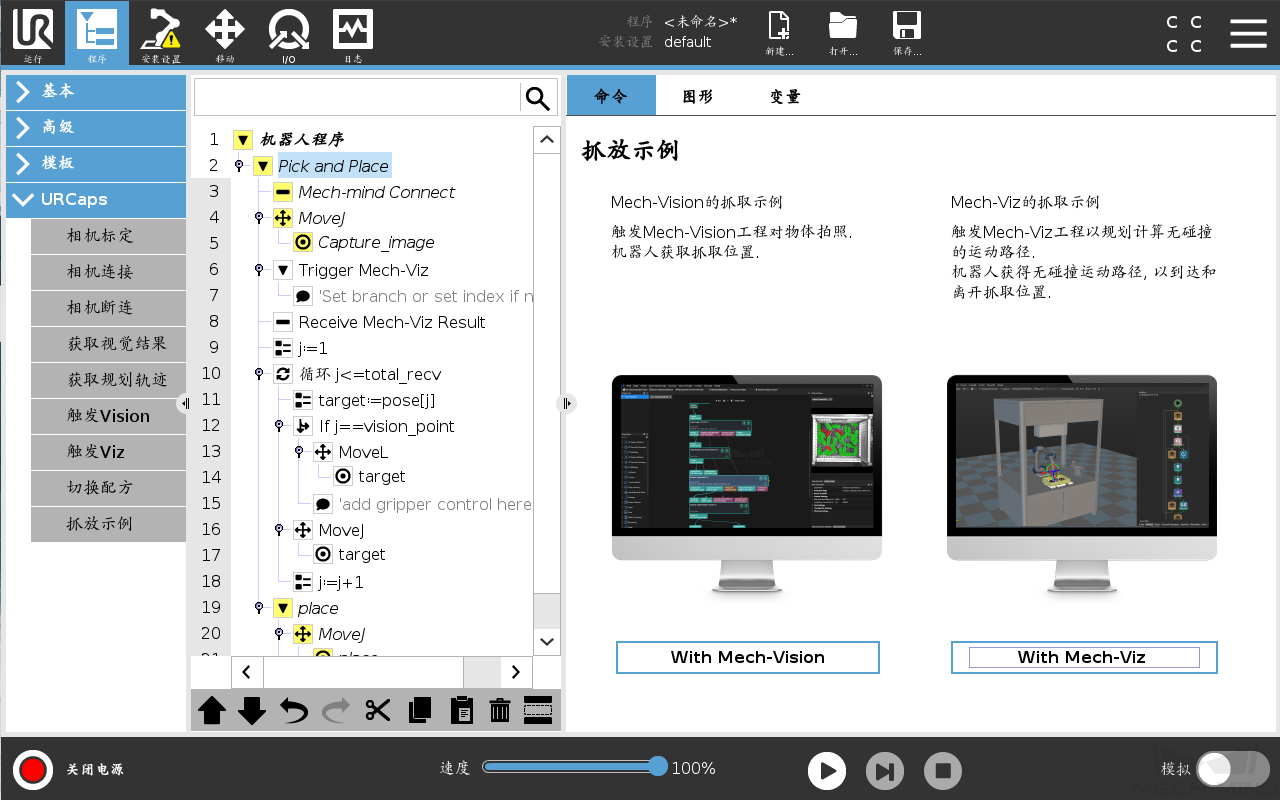Select 触发Viz URCap item
The height and width of the screenshot is (800, 1280).
(x=108, y=452)
